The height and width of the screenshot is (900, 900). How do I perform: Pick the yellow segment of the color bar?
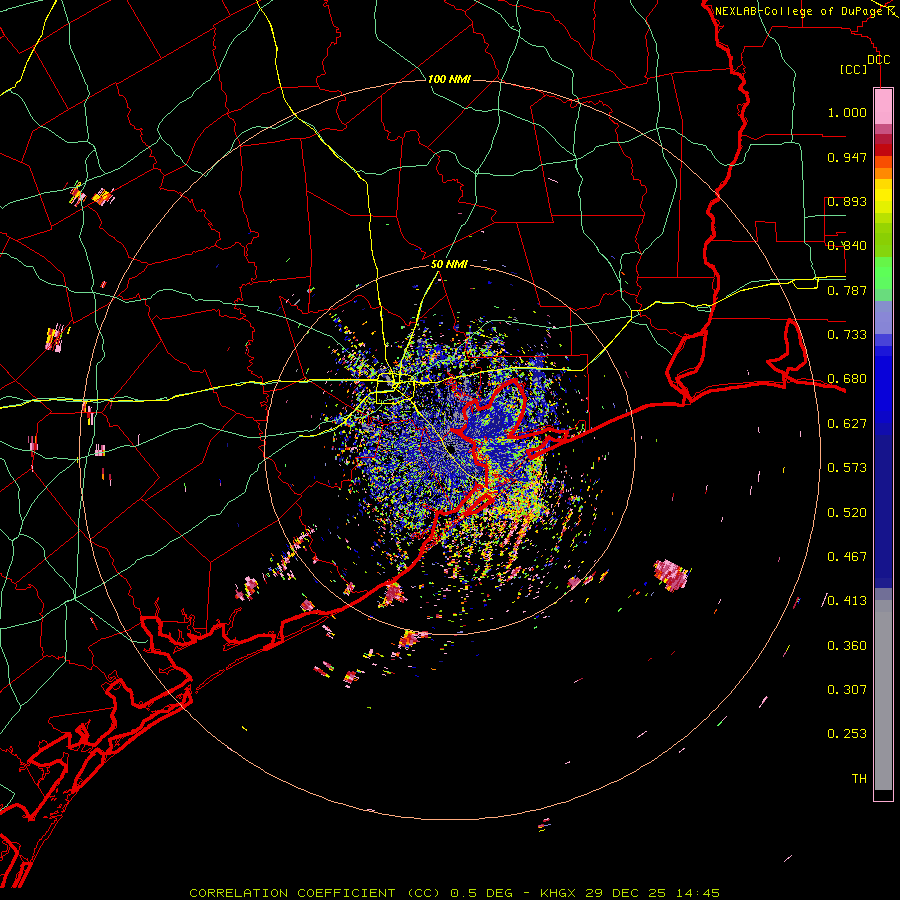tap(883, 197)
